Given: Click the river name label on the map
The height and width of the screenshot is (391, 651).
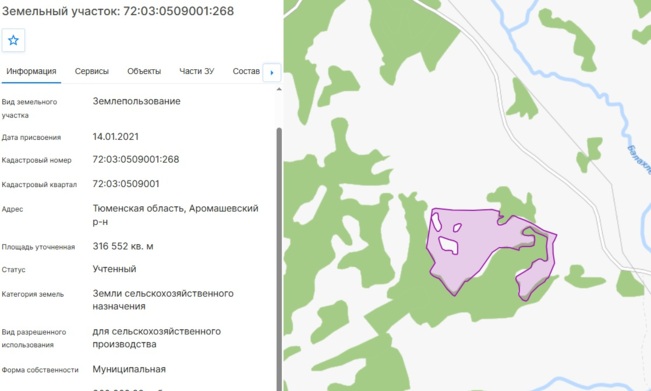Looking at the screenshot, I should [x=640, y=159].
